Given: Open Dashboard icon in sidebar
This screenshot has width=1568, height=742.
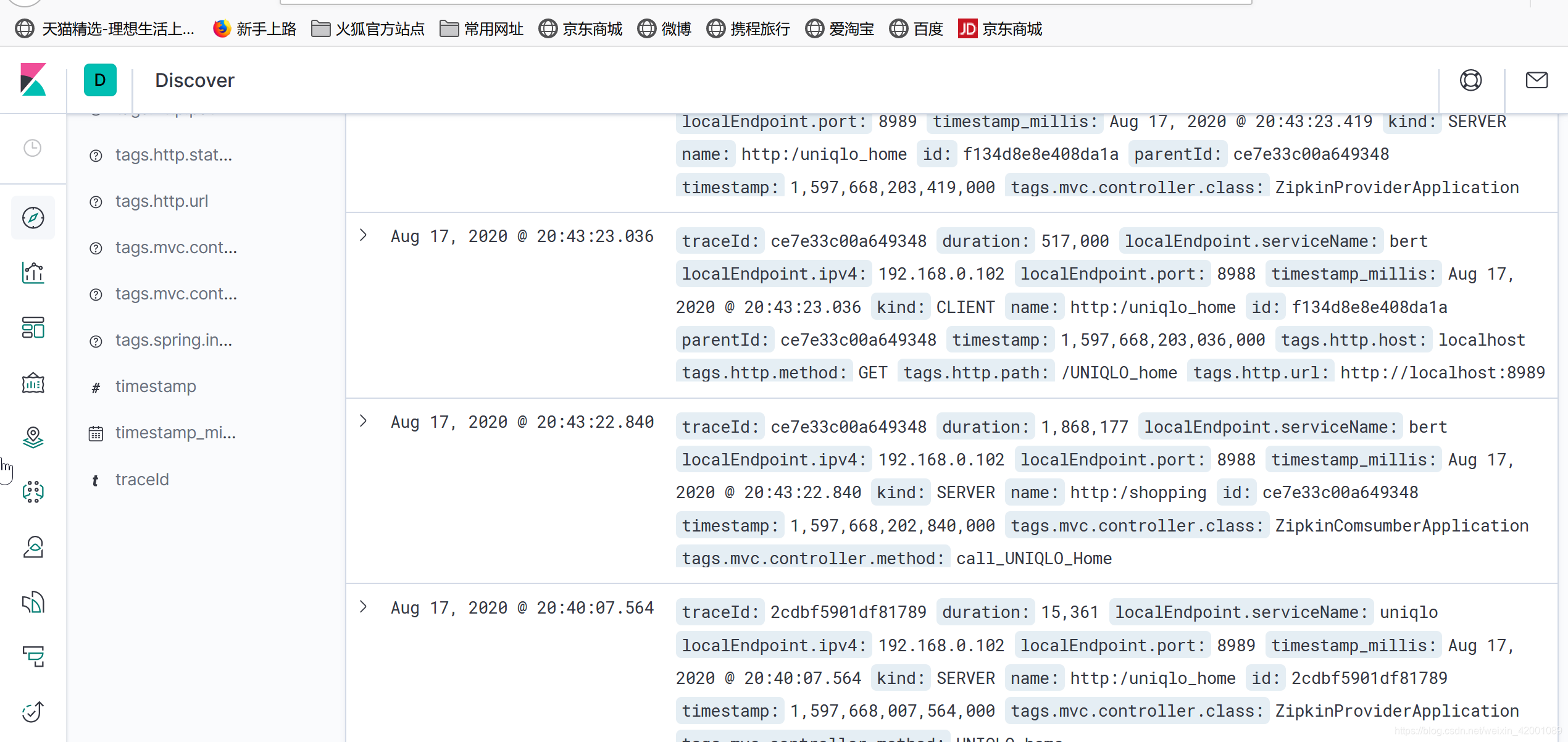Looking at the screenshot, I should (33, 327).
